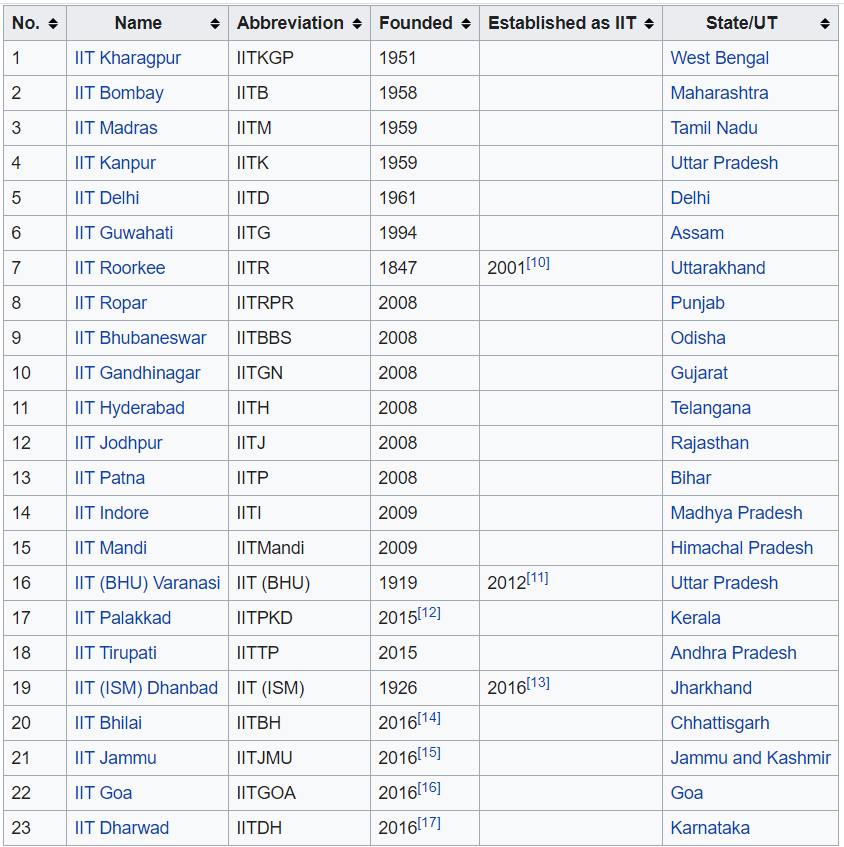
Task: Follow the Jammu and Kashmir link
Action: (x=751, y=757)
